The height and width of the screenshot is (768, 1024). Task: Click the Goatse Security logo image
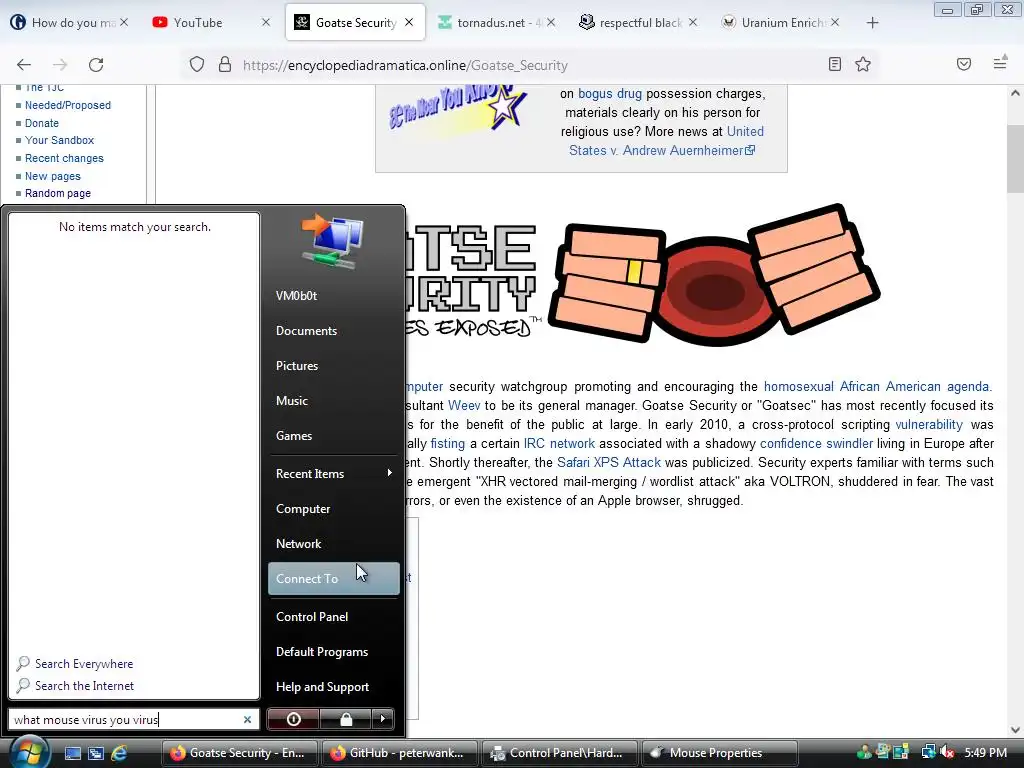pos(643,276)
